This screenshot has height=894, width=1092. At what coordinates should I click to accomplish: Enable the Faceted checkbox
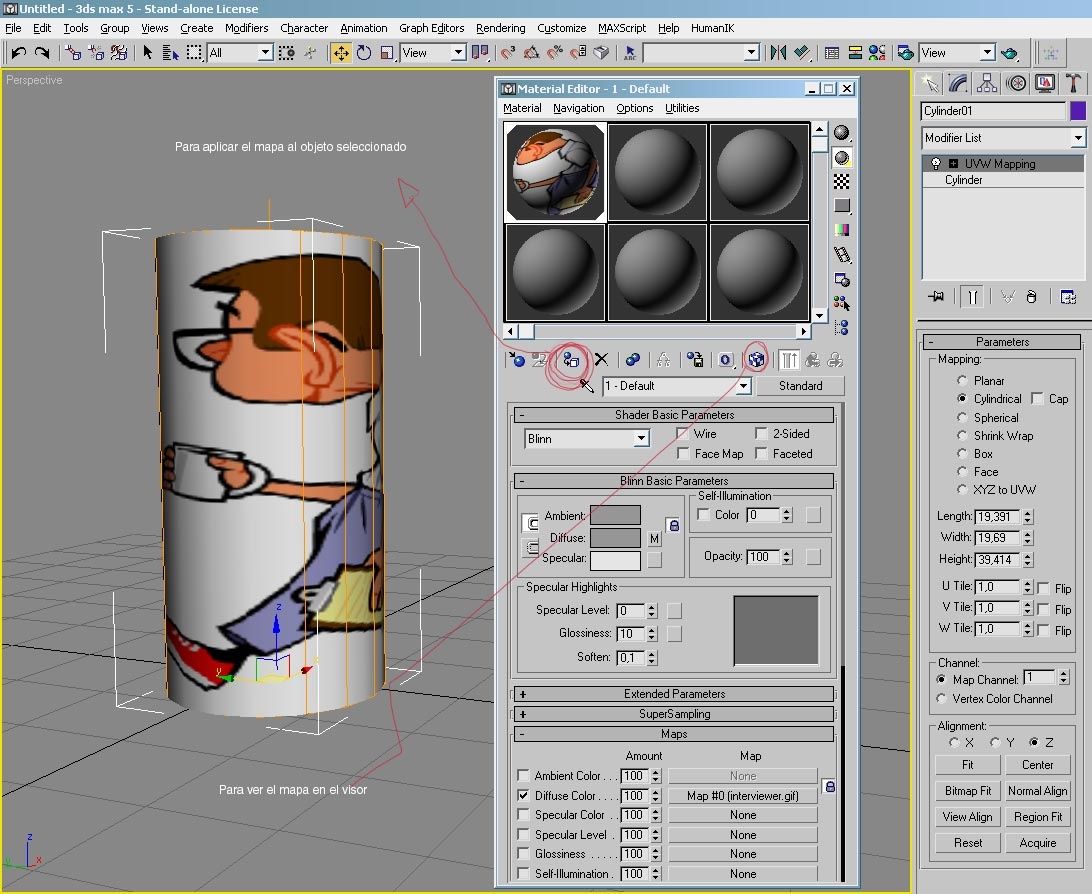pyautogui.click(x=761, y=453)
